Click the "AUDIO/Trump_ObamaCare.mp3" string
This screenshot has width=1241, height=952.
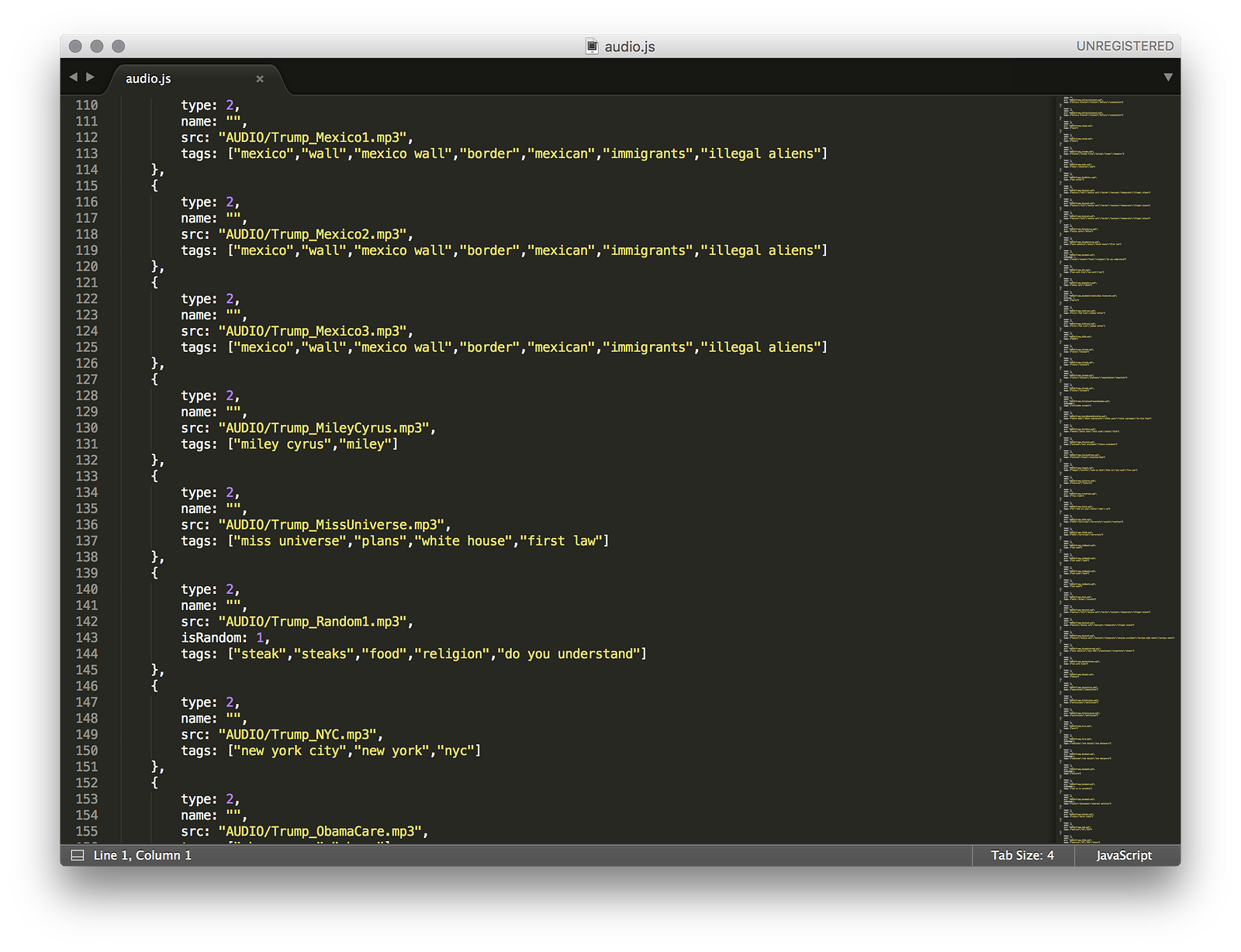pyautogui.click(x=320, y=832)
